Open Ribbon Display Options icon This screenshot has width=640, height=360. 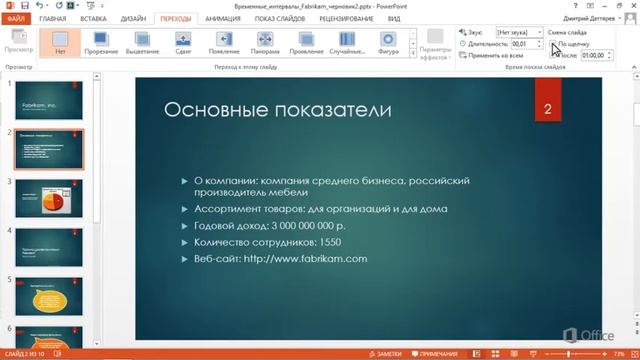(590, 6)
